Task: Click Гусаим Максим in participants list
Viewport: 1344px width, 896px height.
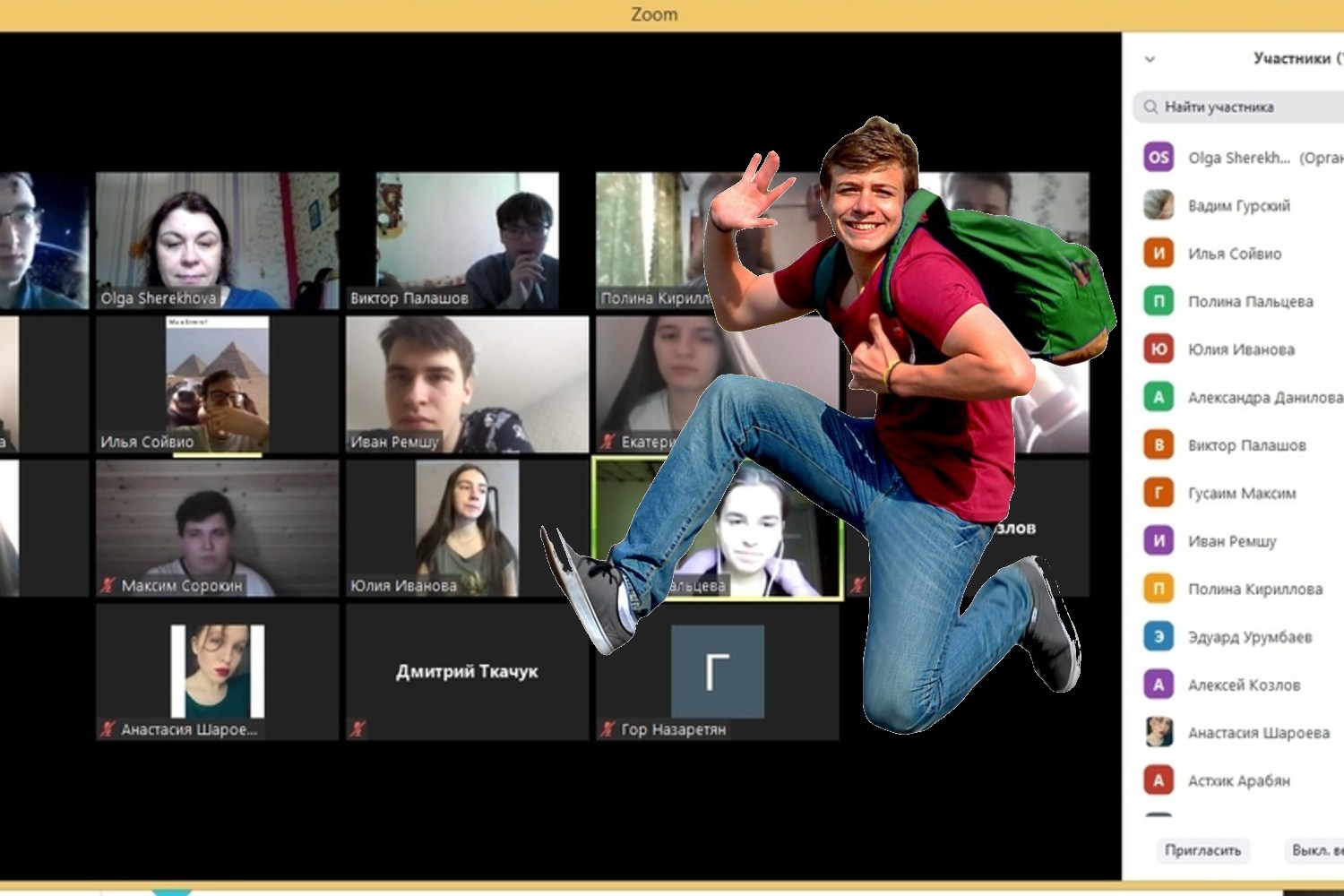Action: pyautogui.click(x=1242, y=493)
